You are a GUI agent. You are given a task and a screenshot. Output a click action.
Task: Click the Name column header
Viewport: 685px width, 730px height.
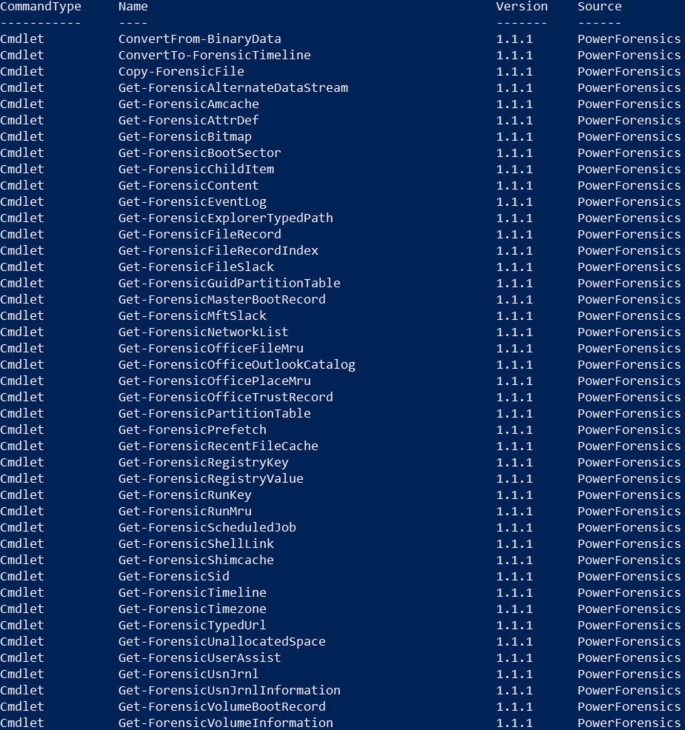[133, 7]
